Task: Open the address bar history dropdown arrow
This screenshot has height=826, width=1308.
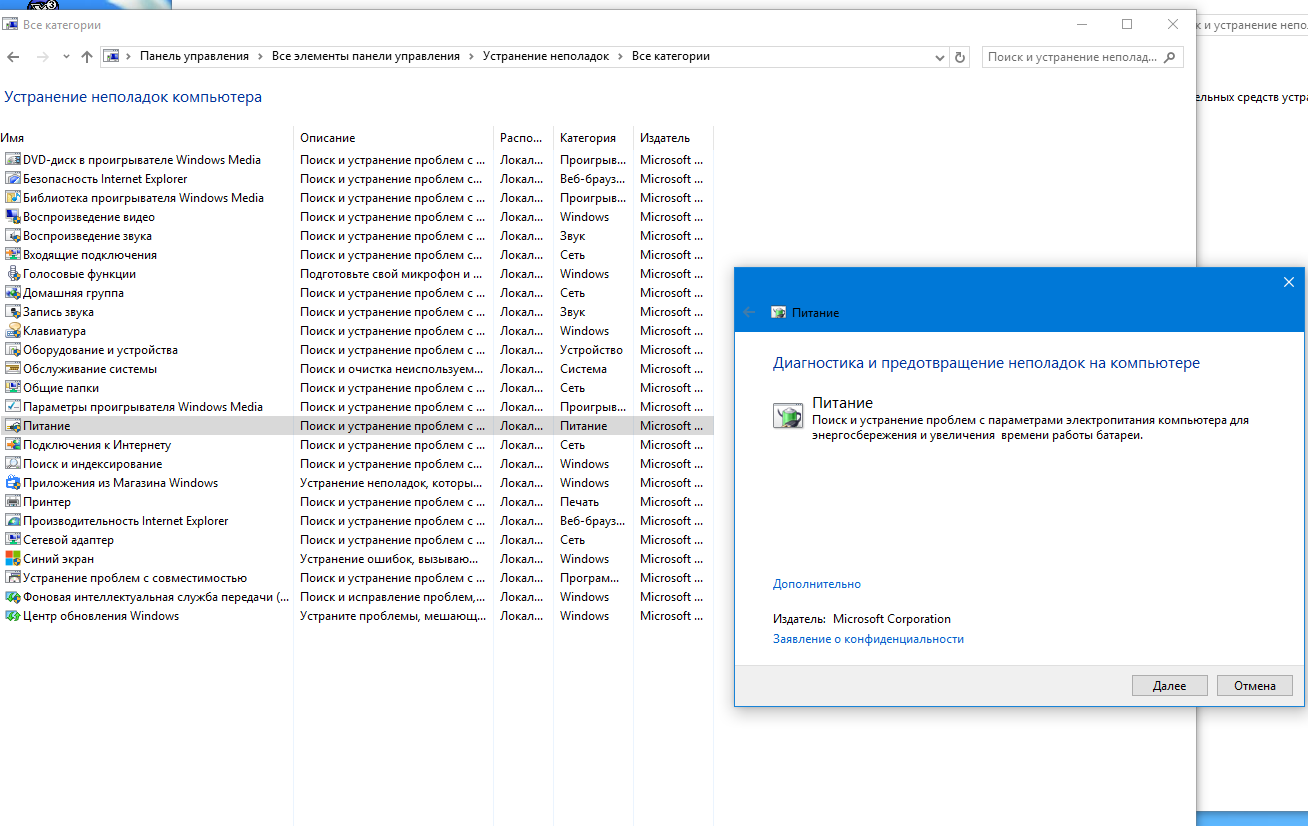Action: click(x=939, y=57)
